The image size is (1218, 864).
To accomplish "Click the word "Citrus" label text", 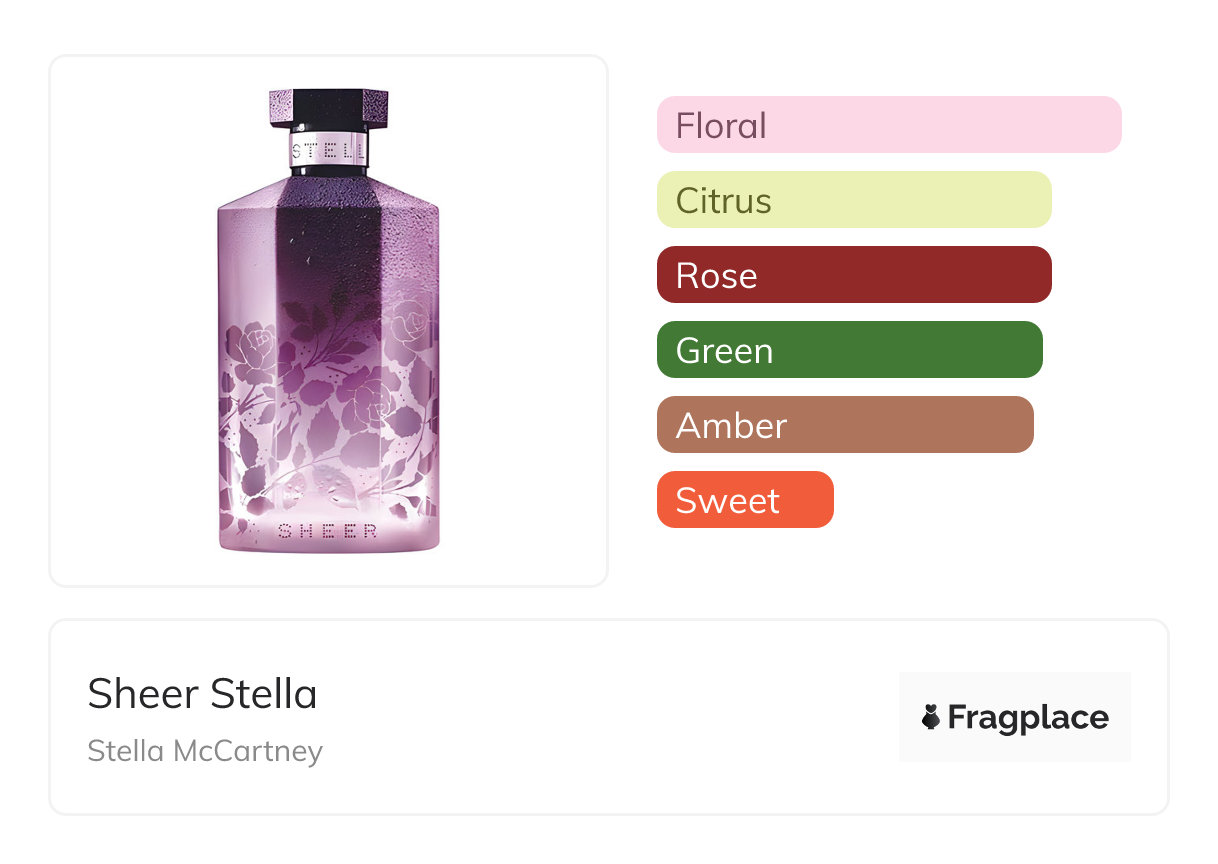I will [723, 201].
